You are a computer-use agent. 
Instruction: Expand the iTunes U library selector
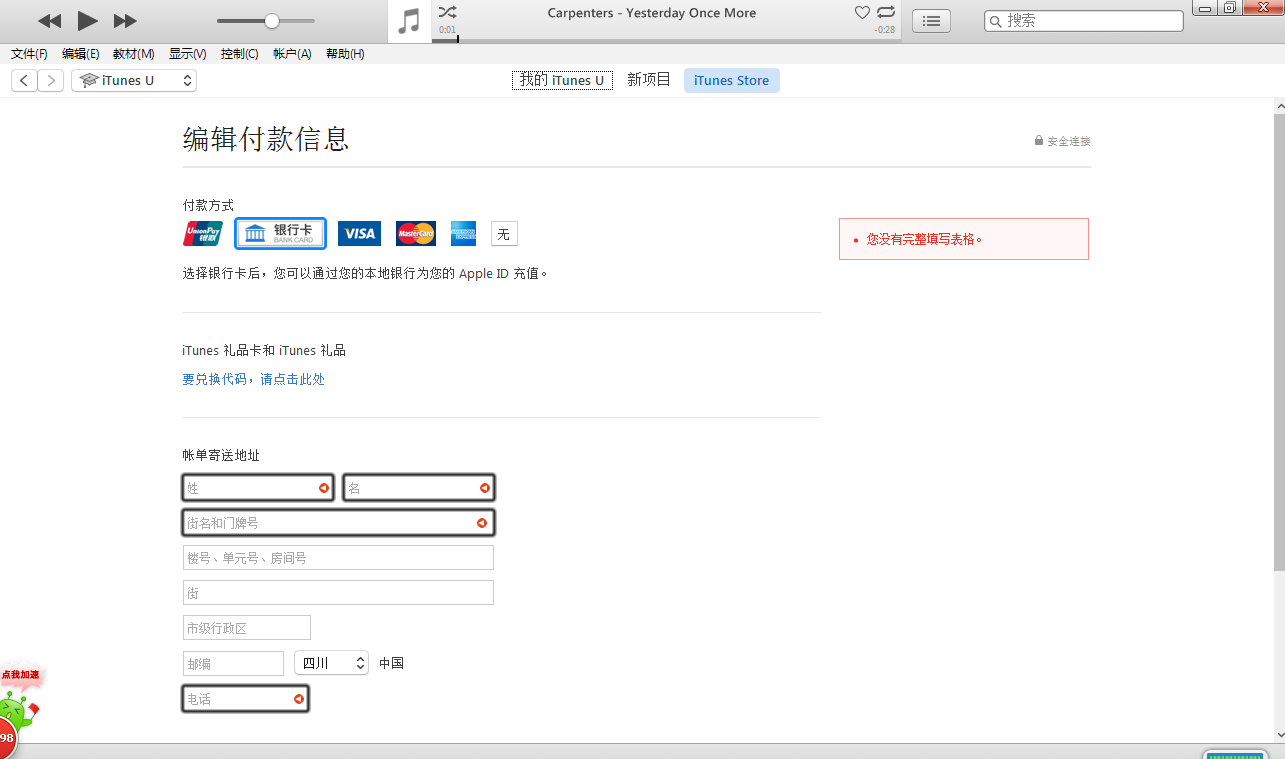tap(134, 81)
